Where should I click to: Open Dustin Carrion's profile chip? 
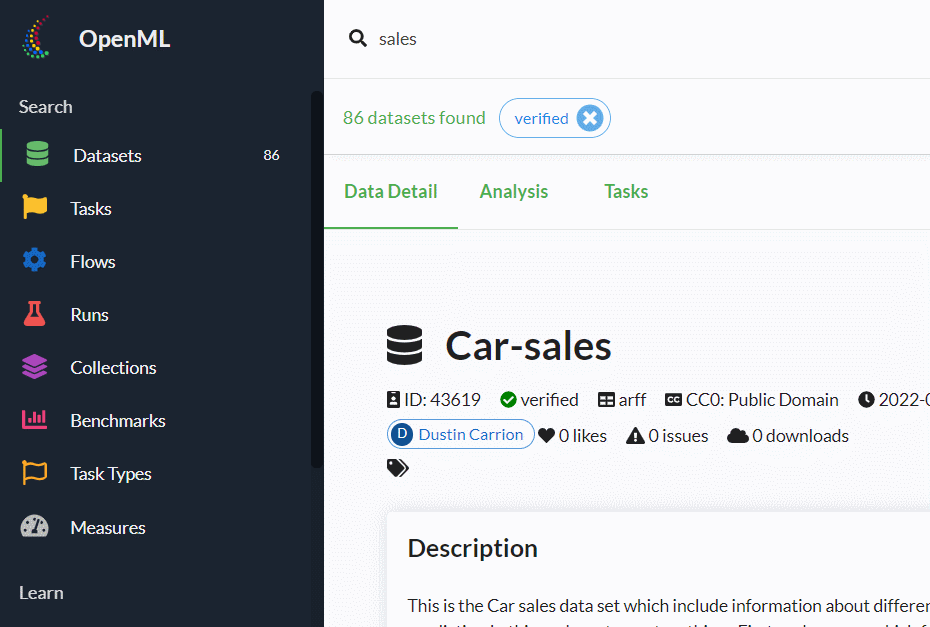tap(460, 435)
